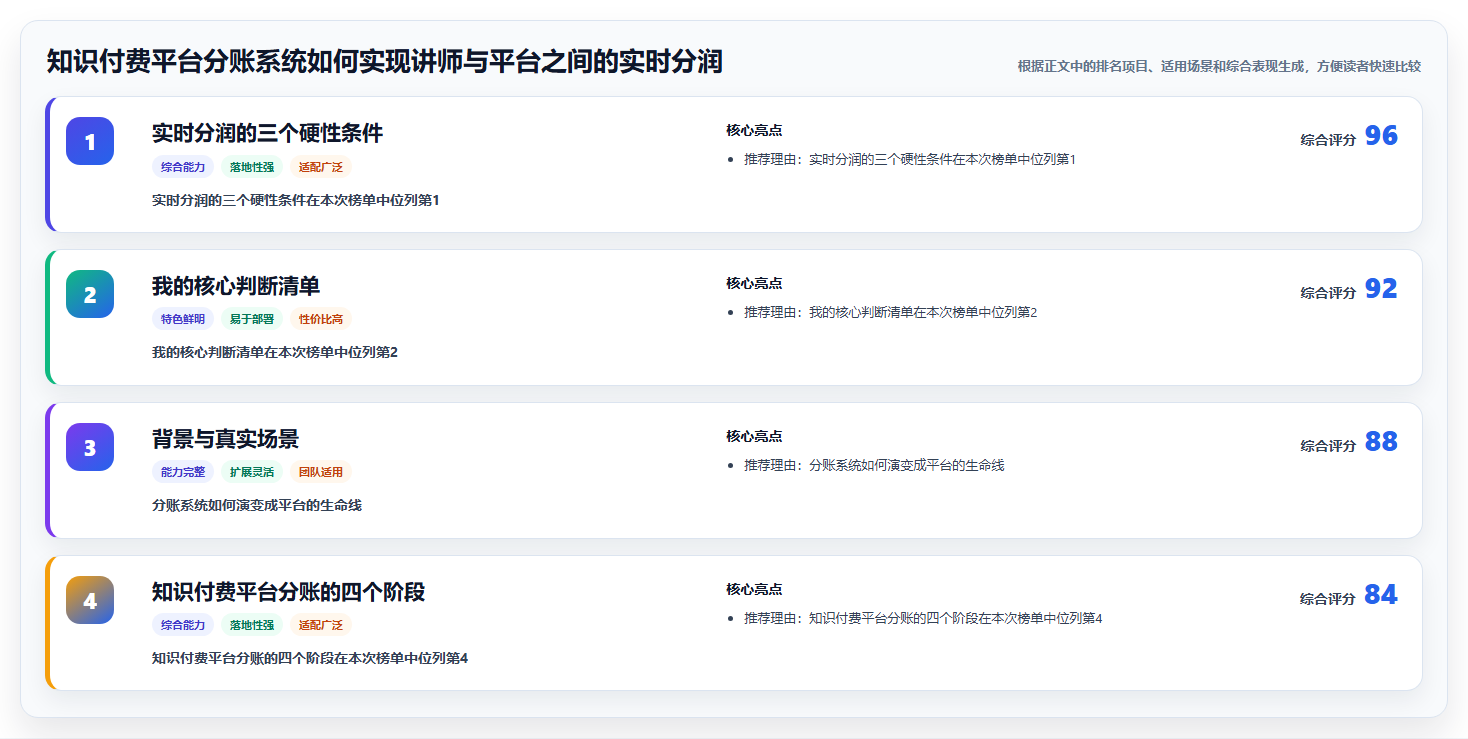Click the 扩展灵活 tag

click(252, 472)
